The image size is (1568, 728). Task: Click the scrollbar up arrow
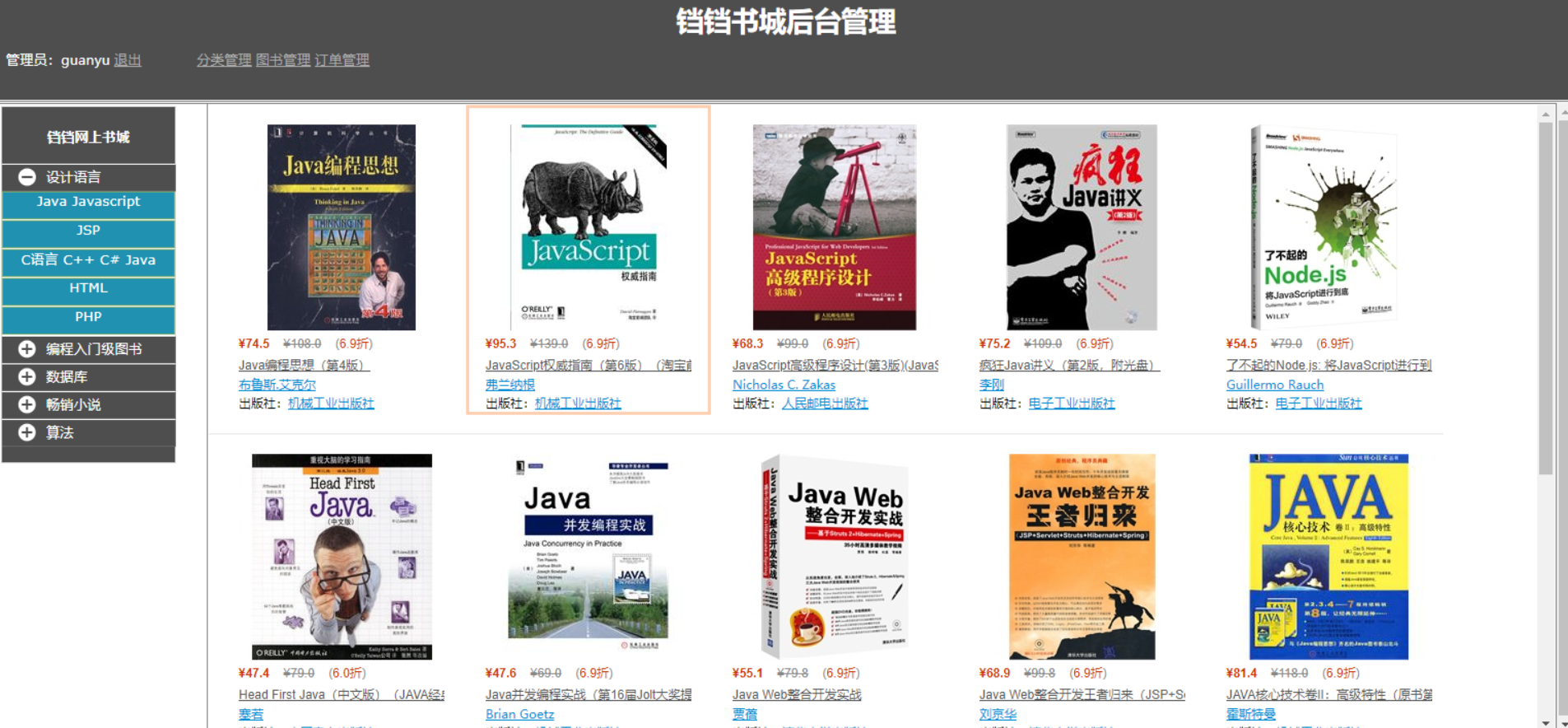coord(1546,114)
